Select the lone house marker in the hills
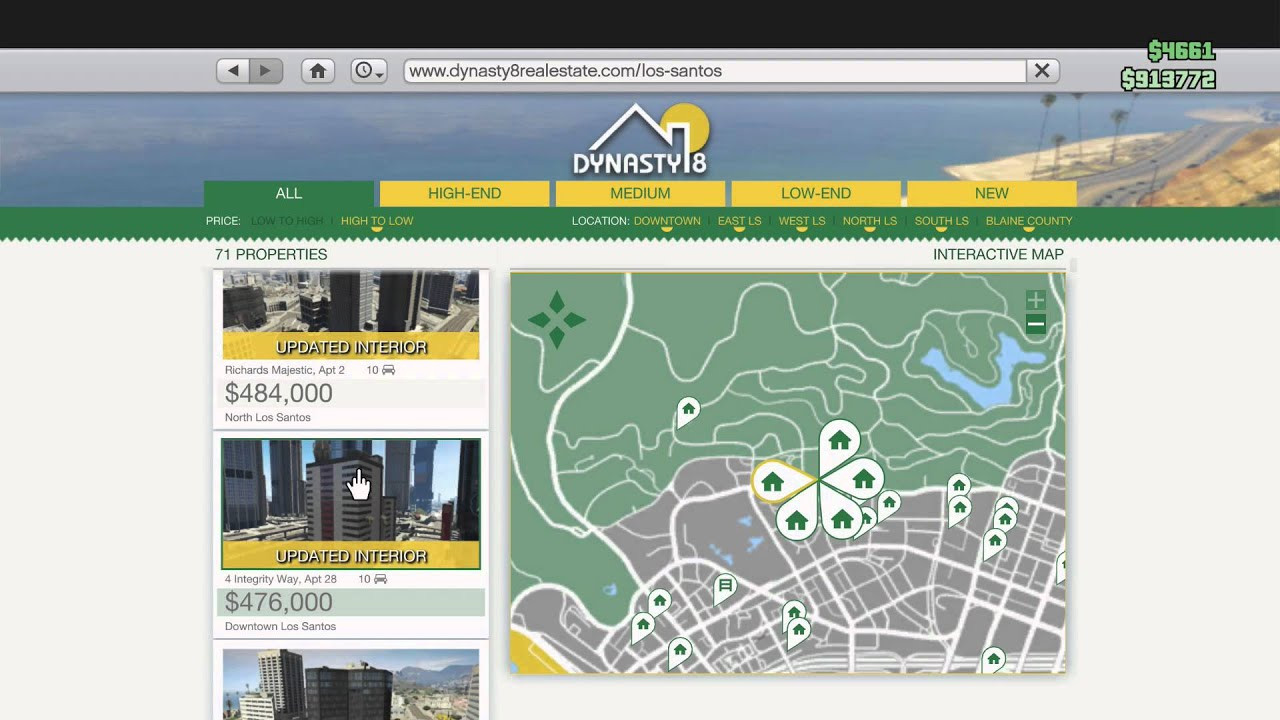This screenshot has width=1280, height=720. pyautogui.click(x=688, y=411)
